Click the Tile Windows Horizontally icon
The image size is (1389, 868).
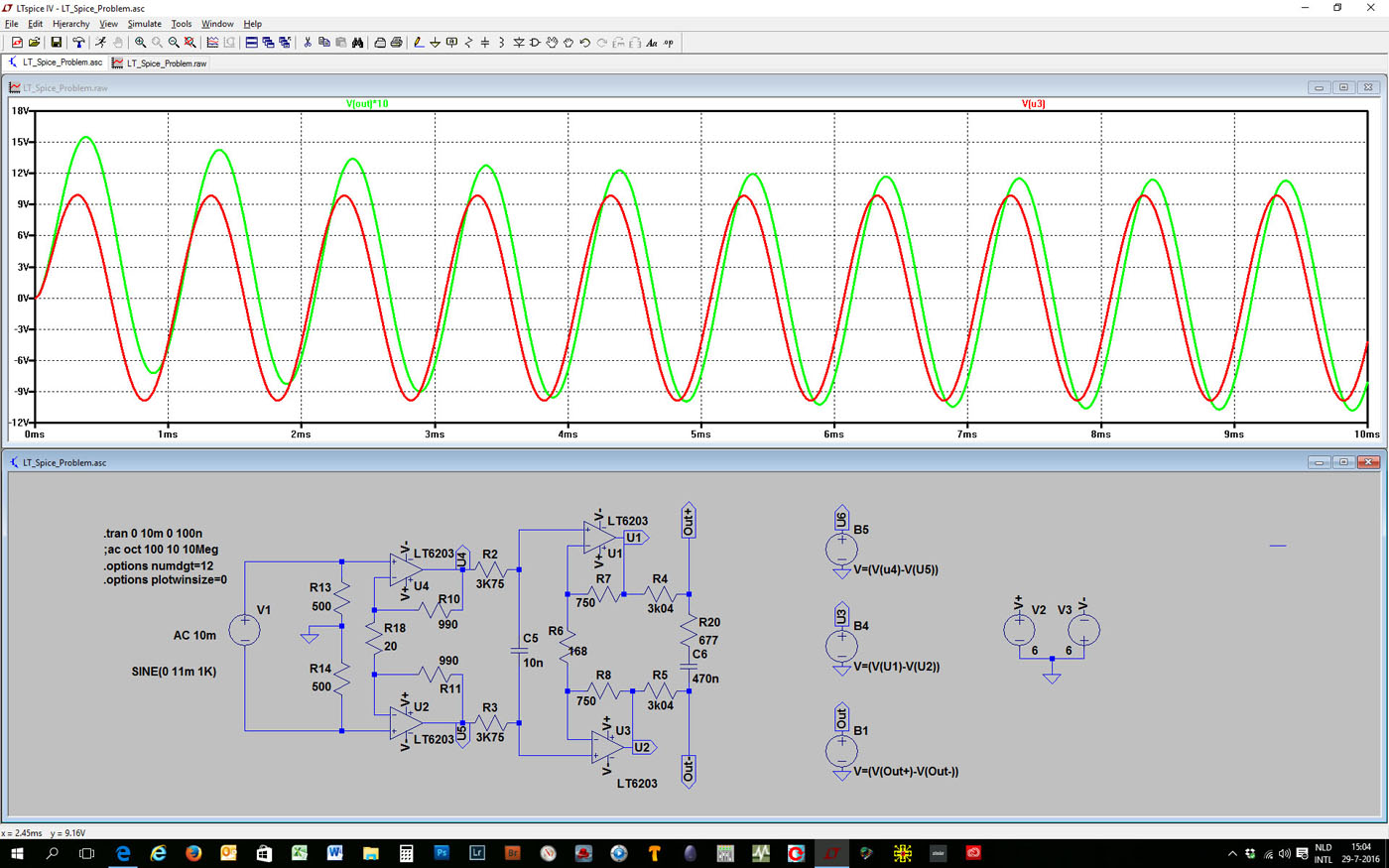252,43
